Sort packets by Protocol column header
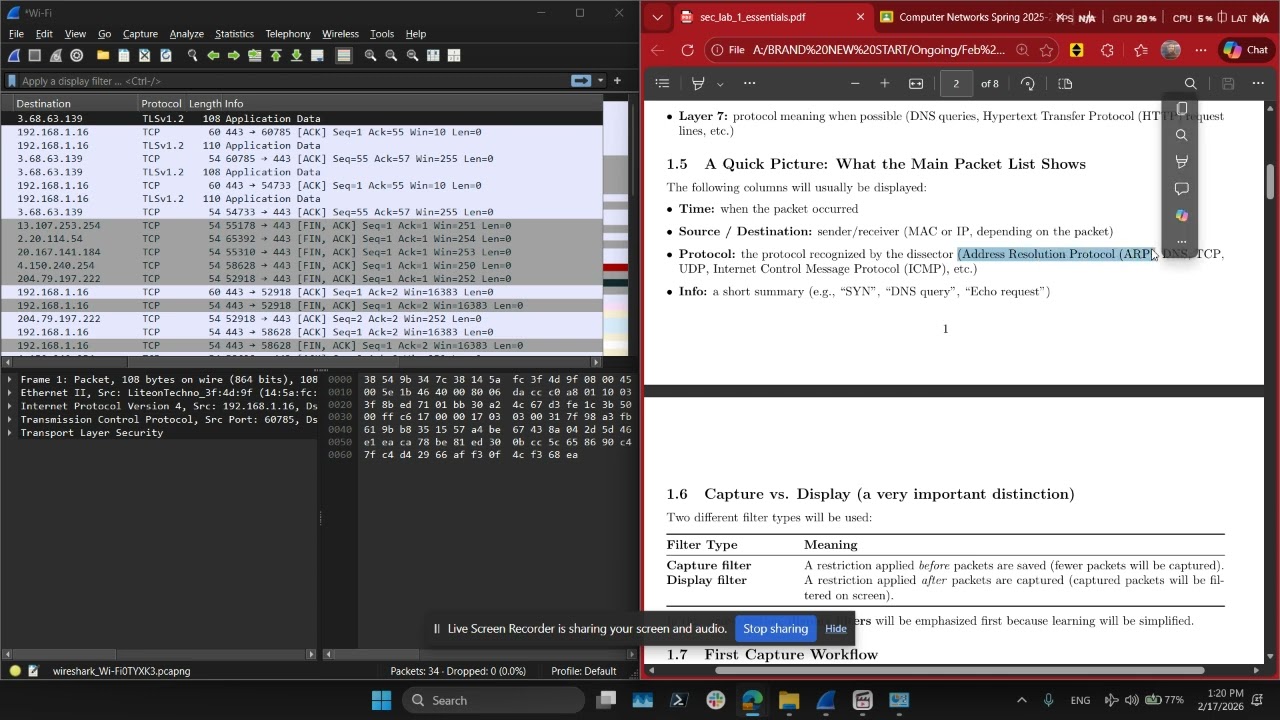 click(162, 104)
